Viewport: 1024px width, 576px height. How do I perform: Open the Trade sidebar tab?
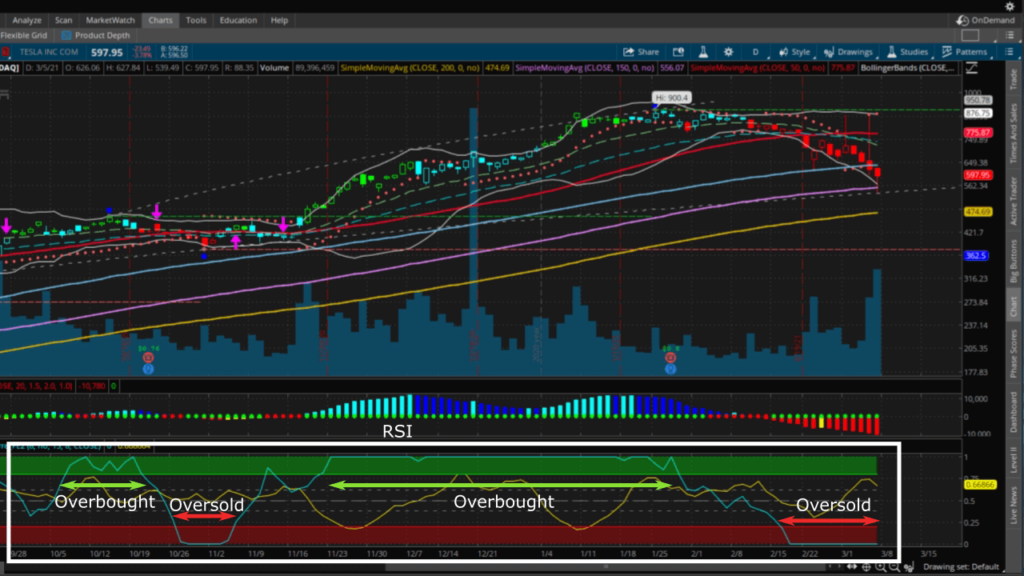pos(1014,79)
